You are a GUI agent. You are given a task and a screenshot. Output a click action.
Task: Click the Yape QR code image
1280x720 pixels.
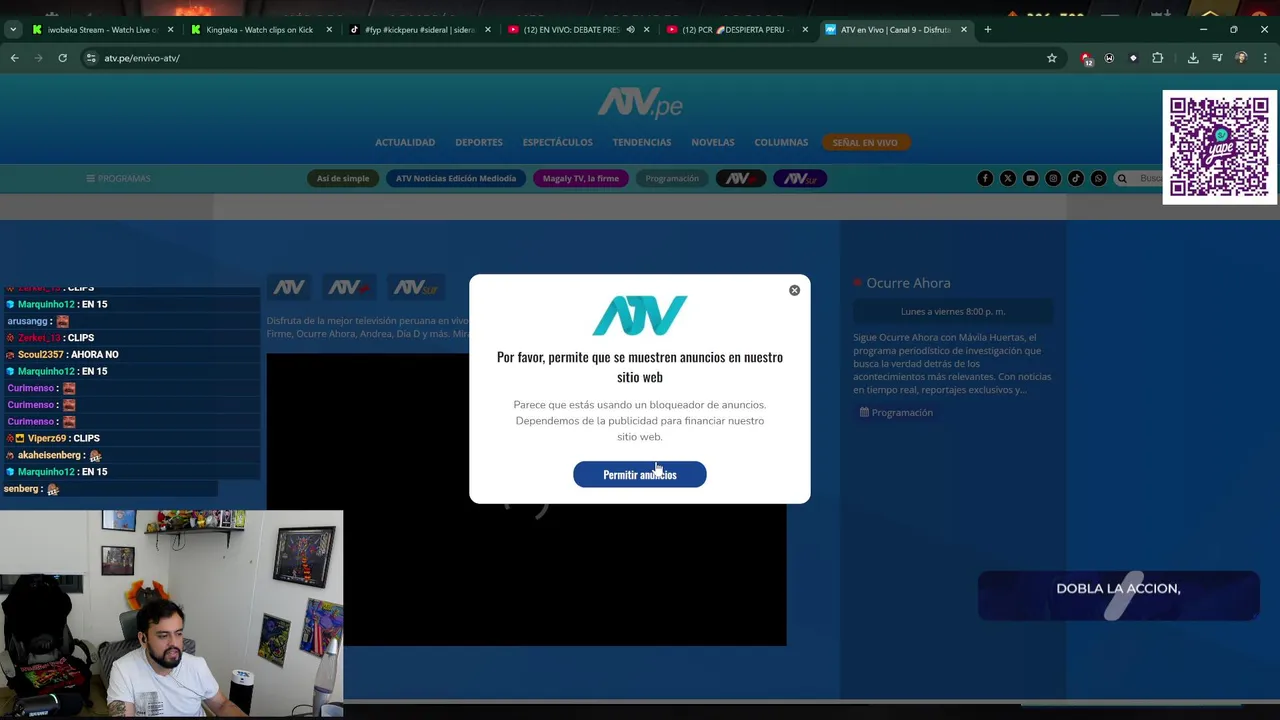(1219, 147)
